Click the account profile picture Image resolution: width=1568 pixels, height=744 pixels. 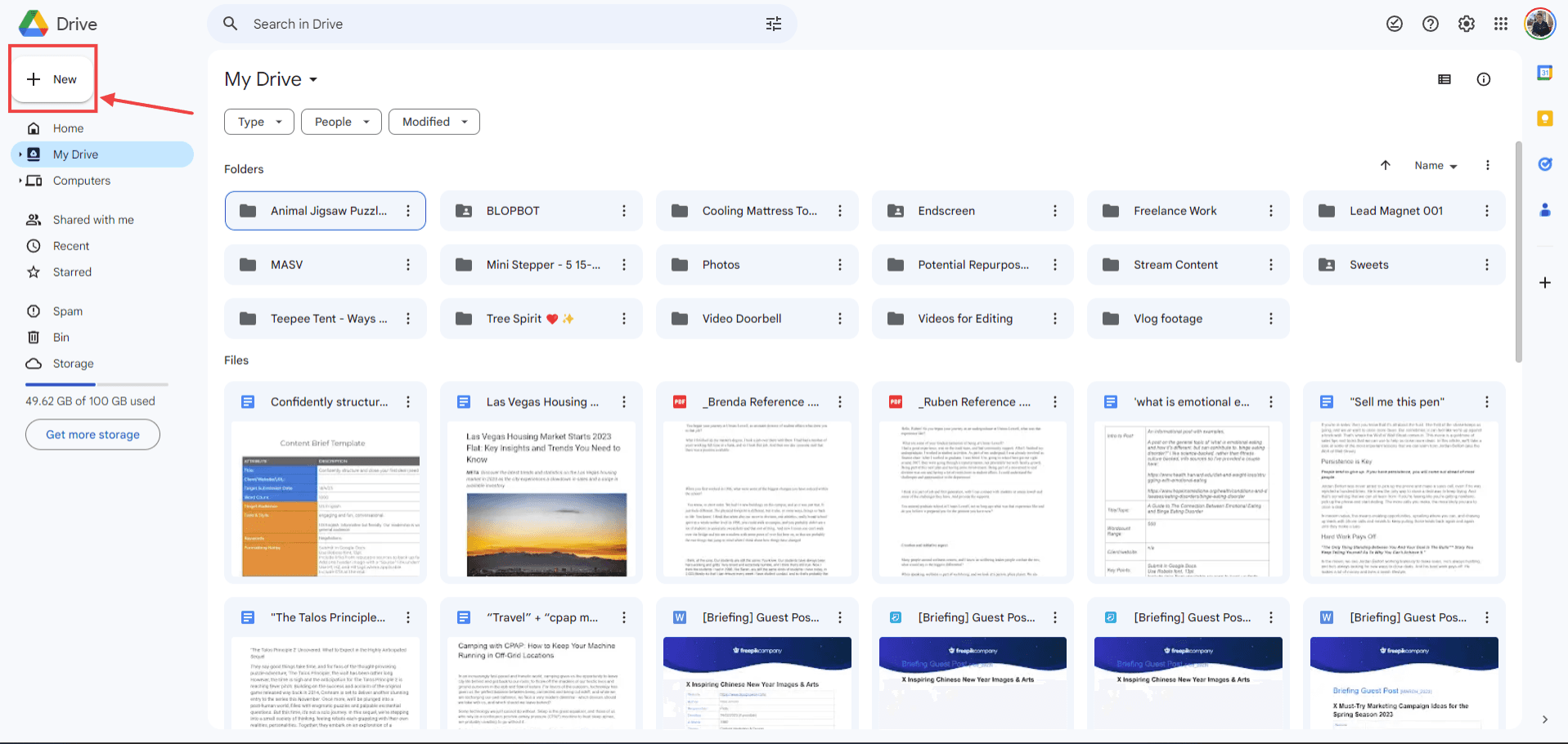(x=1540, y=24)
